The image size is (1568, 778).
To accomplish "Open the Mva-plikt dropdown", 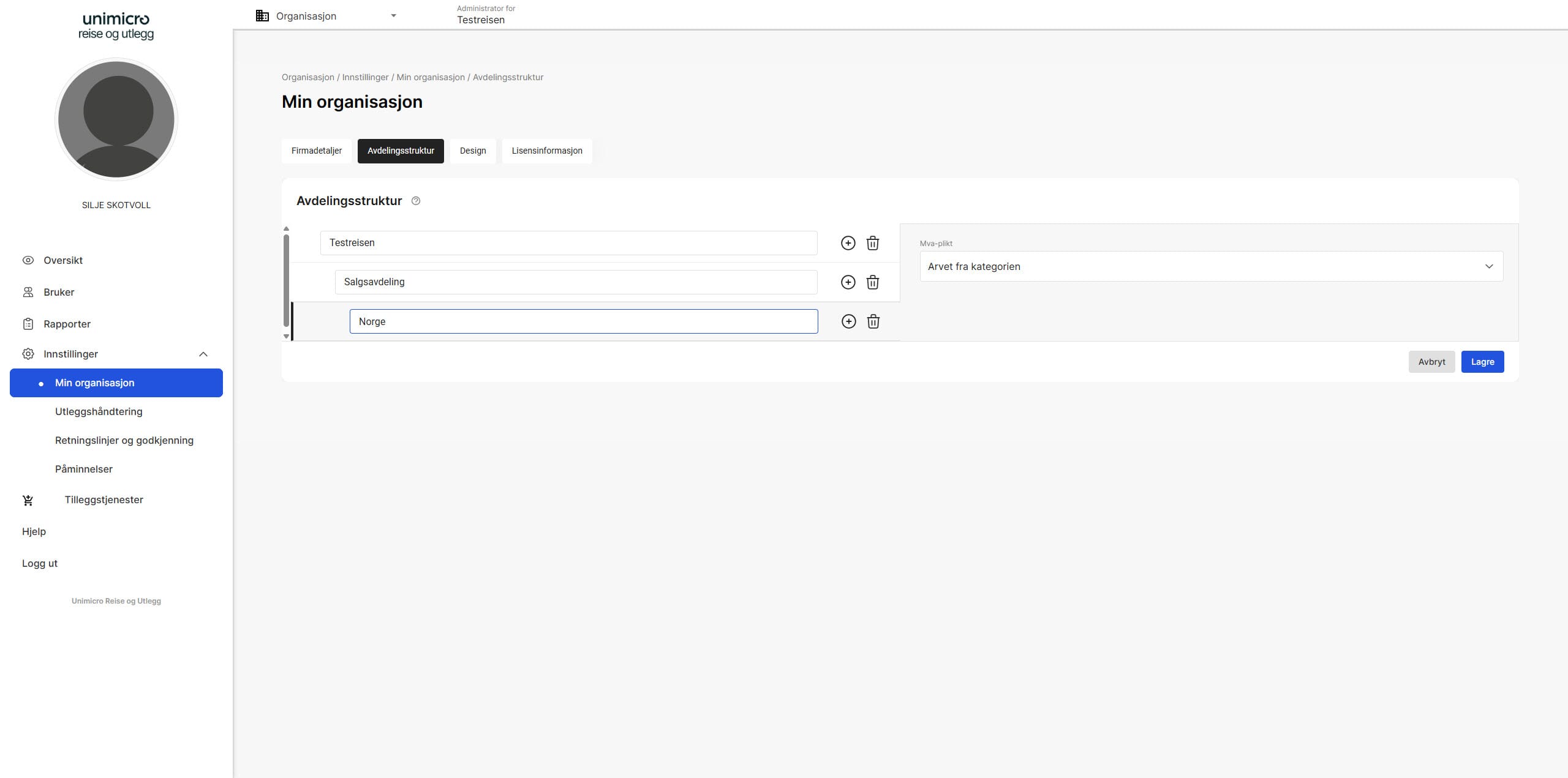I will pyautogui.click(x=1211, y=266).
